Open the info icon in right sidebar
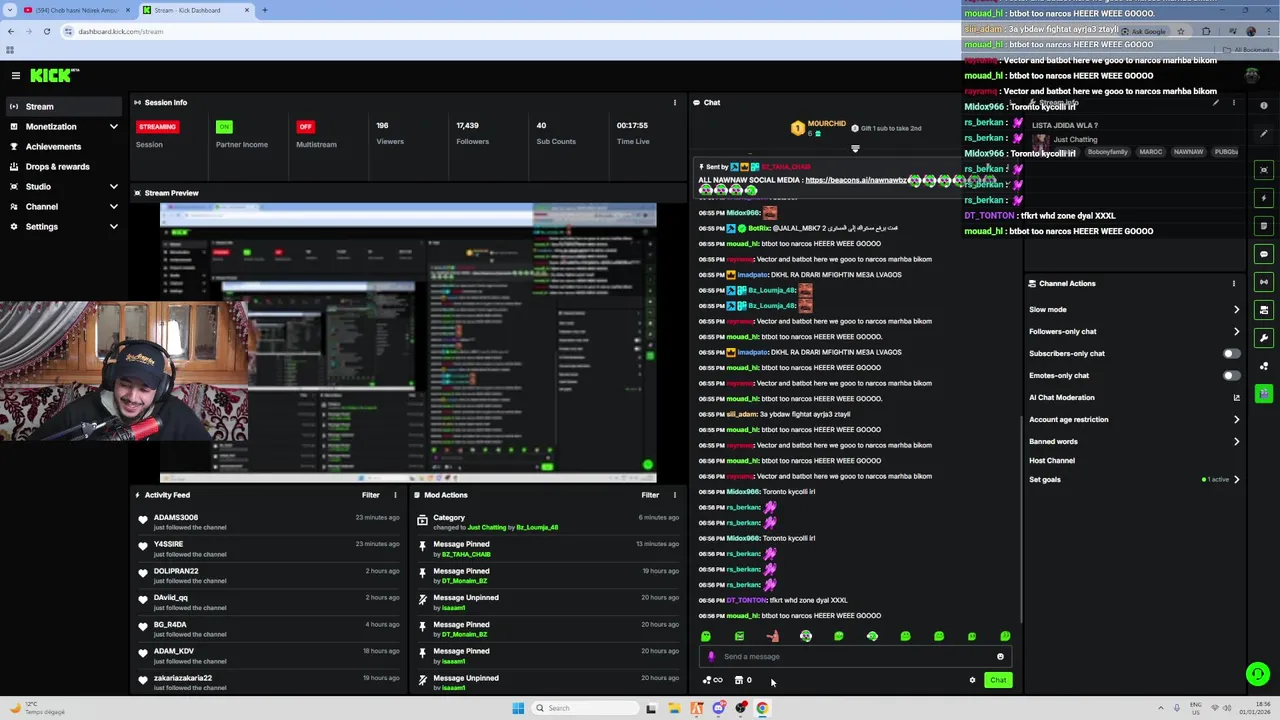 tap(1264, 106)
